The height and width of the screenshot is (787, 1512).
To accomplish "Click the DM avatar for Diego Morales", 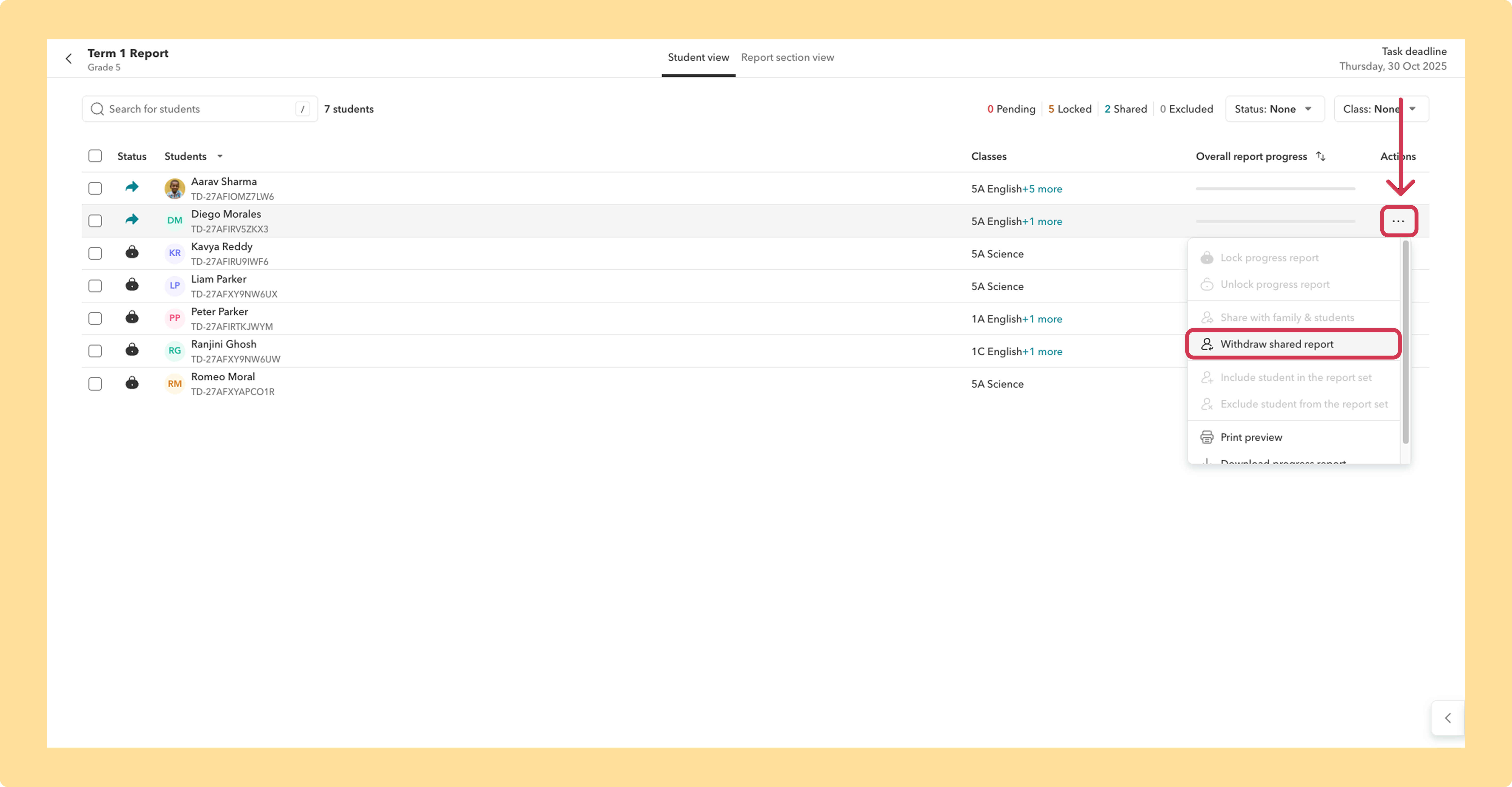I will point(175,221).
